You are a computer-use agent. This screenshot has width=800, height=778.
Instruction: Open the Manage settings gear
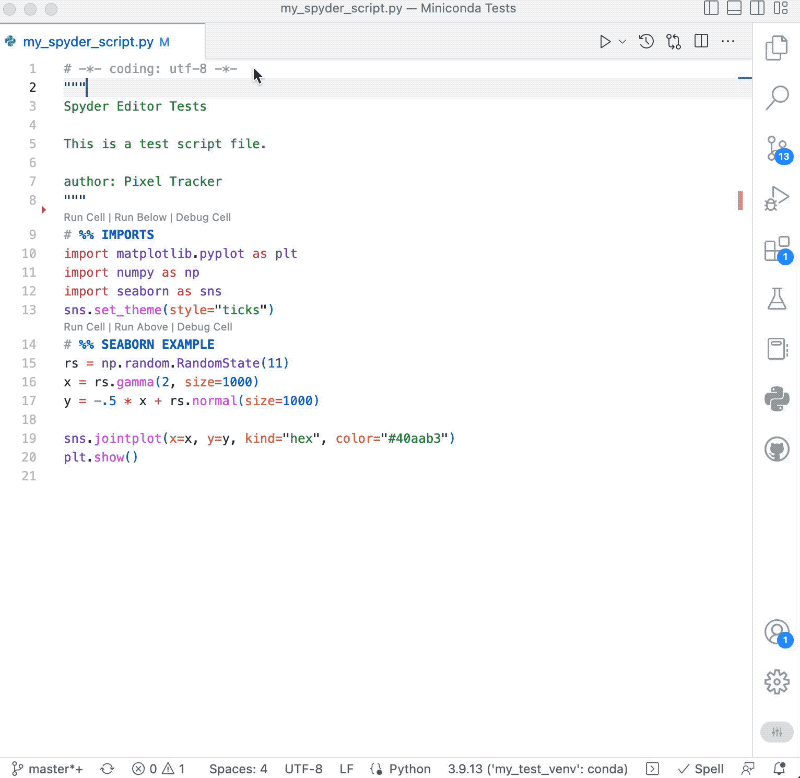click(x=777, y=682)
